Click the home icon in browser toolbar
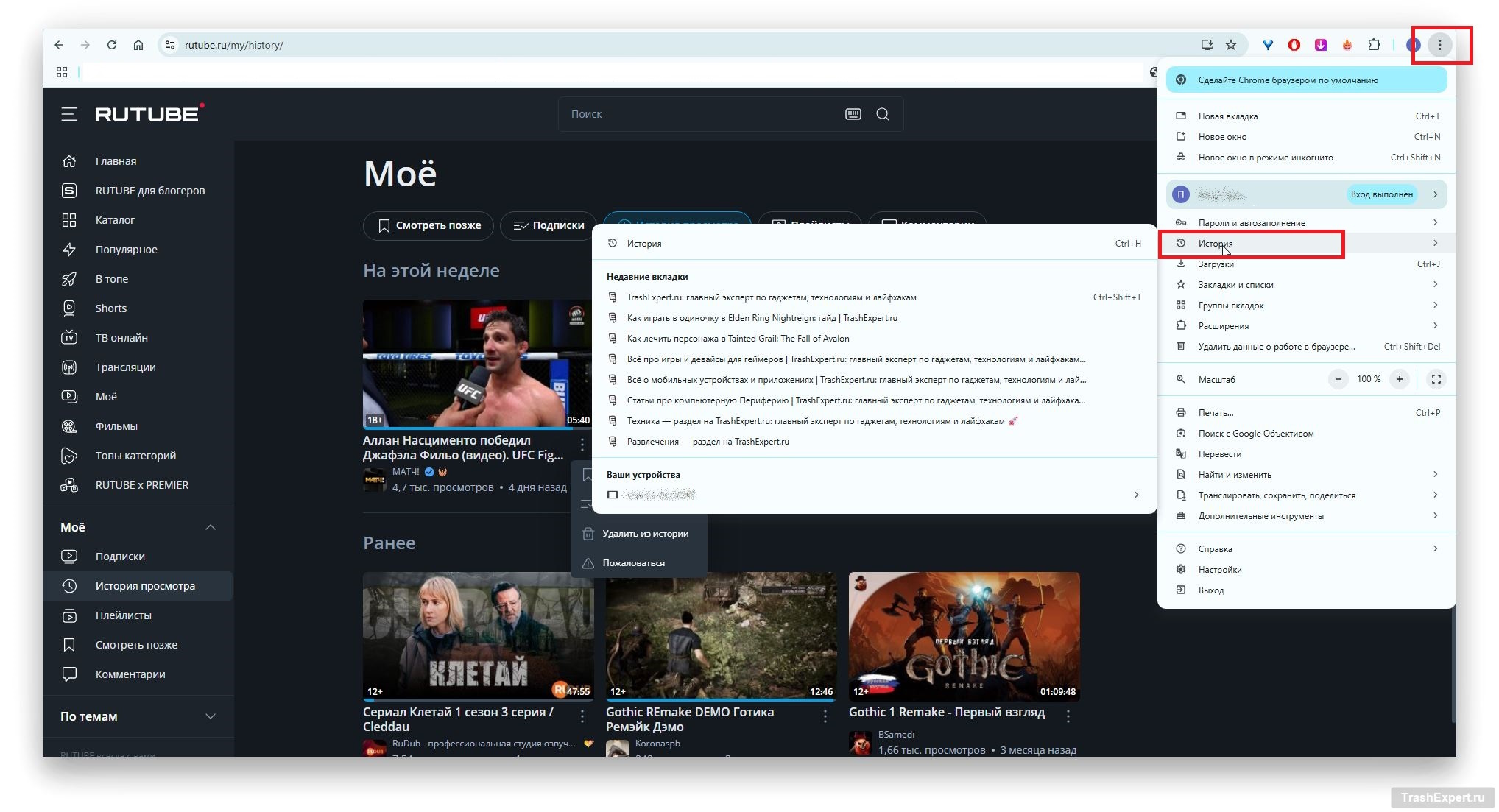Image resolution: width=1499 pixels, height=812 pixels. [138, 45]
